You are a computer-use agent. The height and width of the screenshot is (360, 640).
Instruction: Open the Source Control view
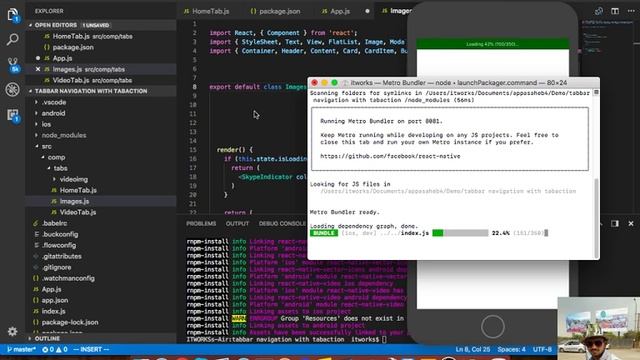(x=13, y=64)
